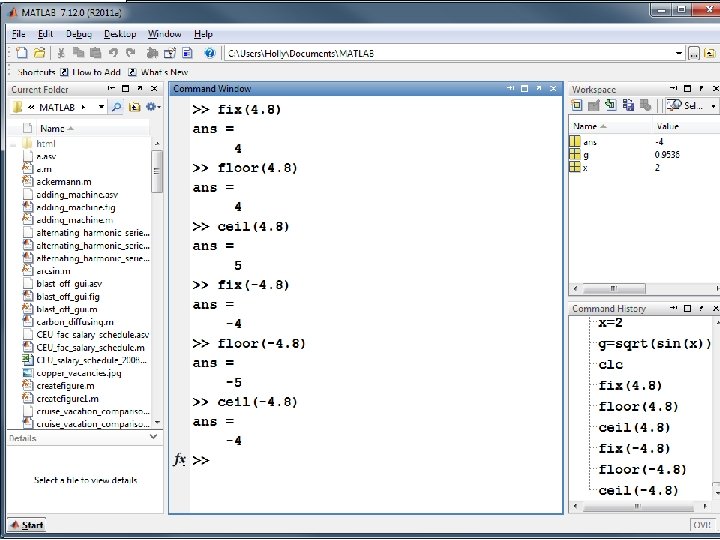Open Simulink library icon
The width and height of the screenshot is (720, 540).
pos(152,53)
